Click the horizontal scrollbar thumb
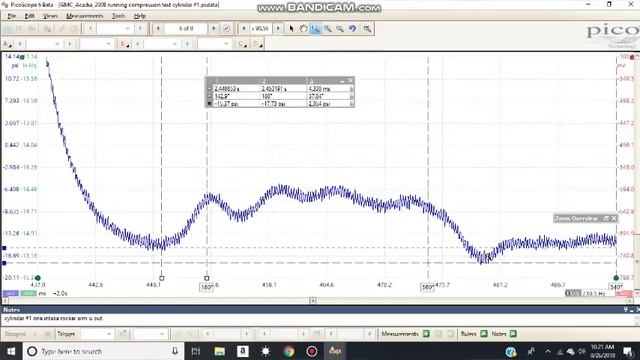This screenshot has width=640, height=360. pos(313,301)
